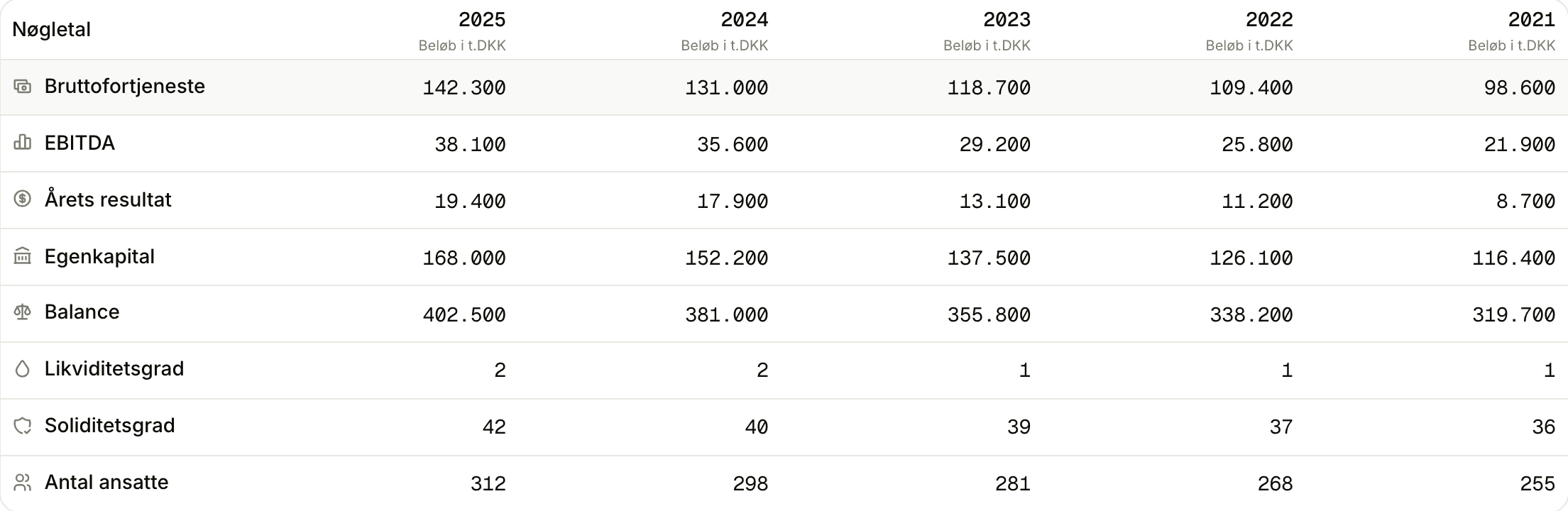Click the Likviditetsgrad droplet icon

point(23,369)
